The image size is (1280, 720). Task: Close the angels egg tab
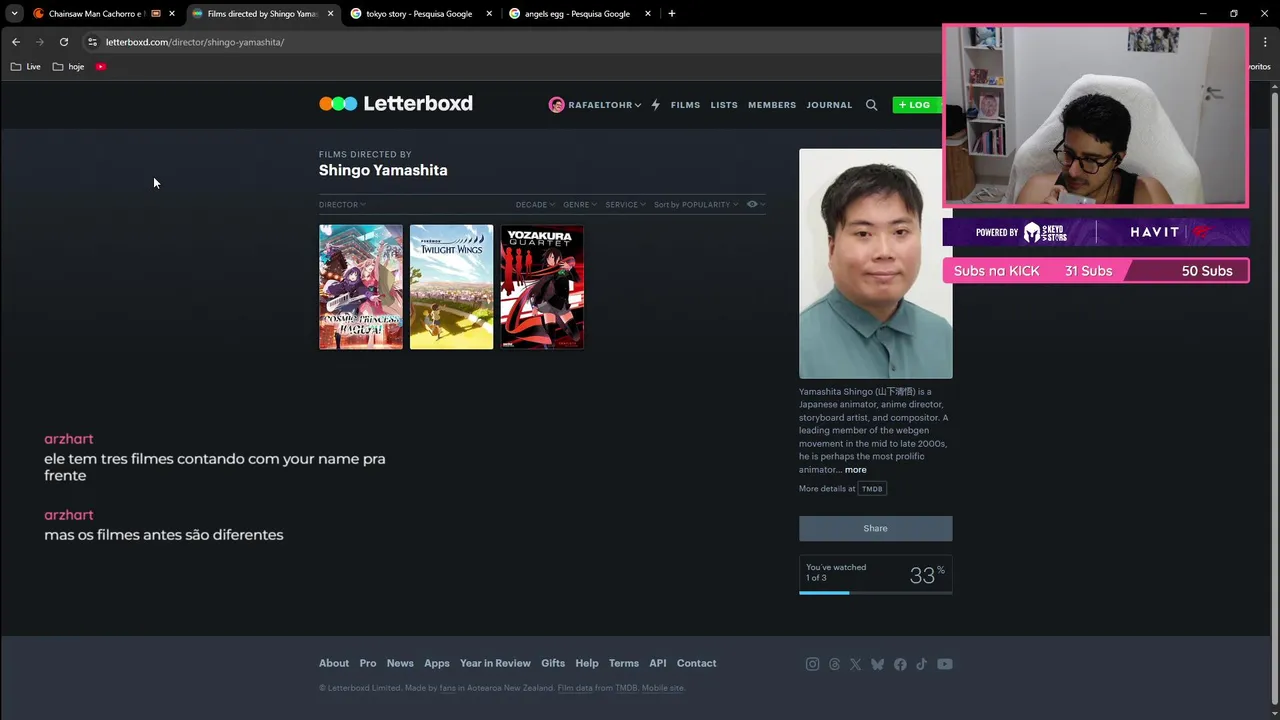[x=648, y=14]
